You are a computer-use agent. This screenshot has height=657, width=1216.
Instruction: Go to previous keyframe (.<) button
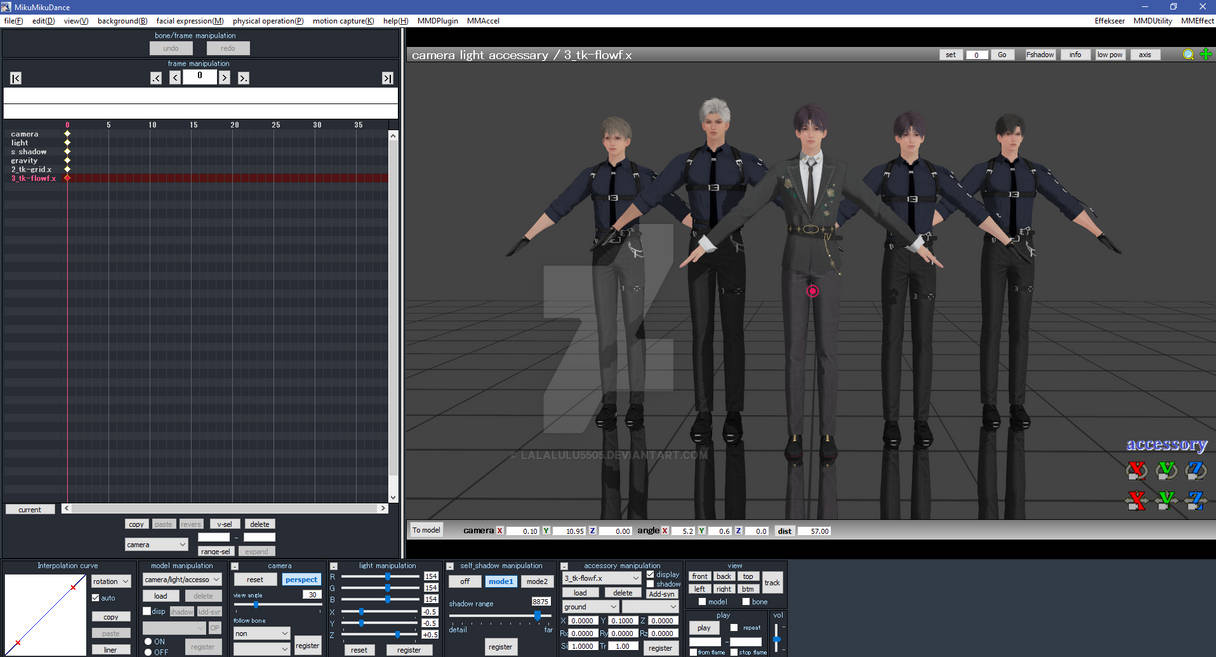[x=156, y=78]
